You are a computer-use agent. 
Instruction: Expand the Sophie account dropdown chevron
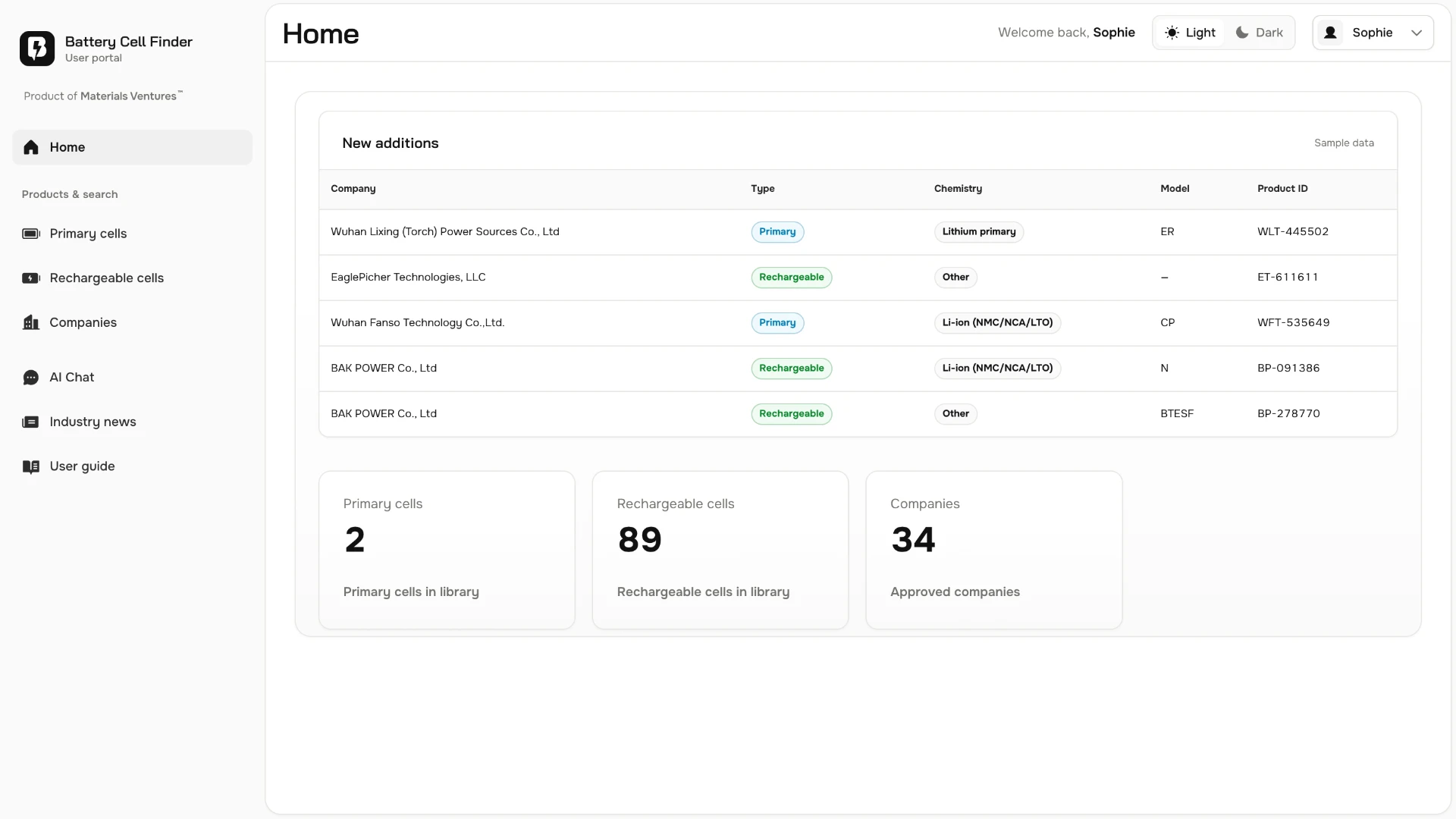1417,33
